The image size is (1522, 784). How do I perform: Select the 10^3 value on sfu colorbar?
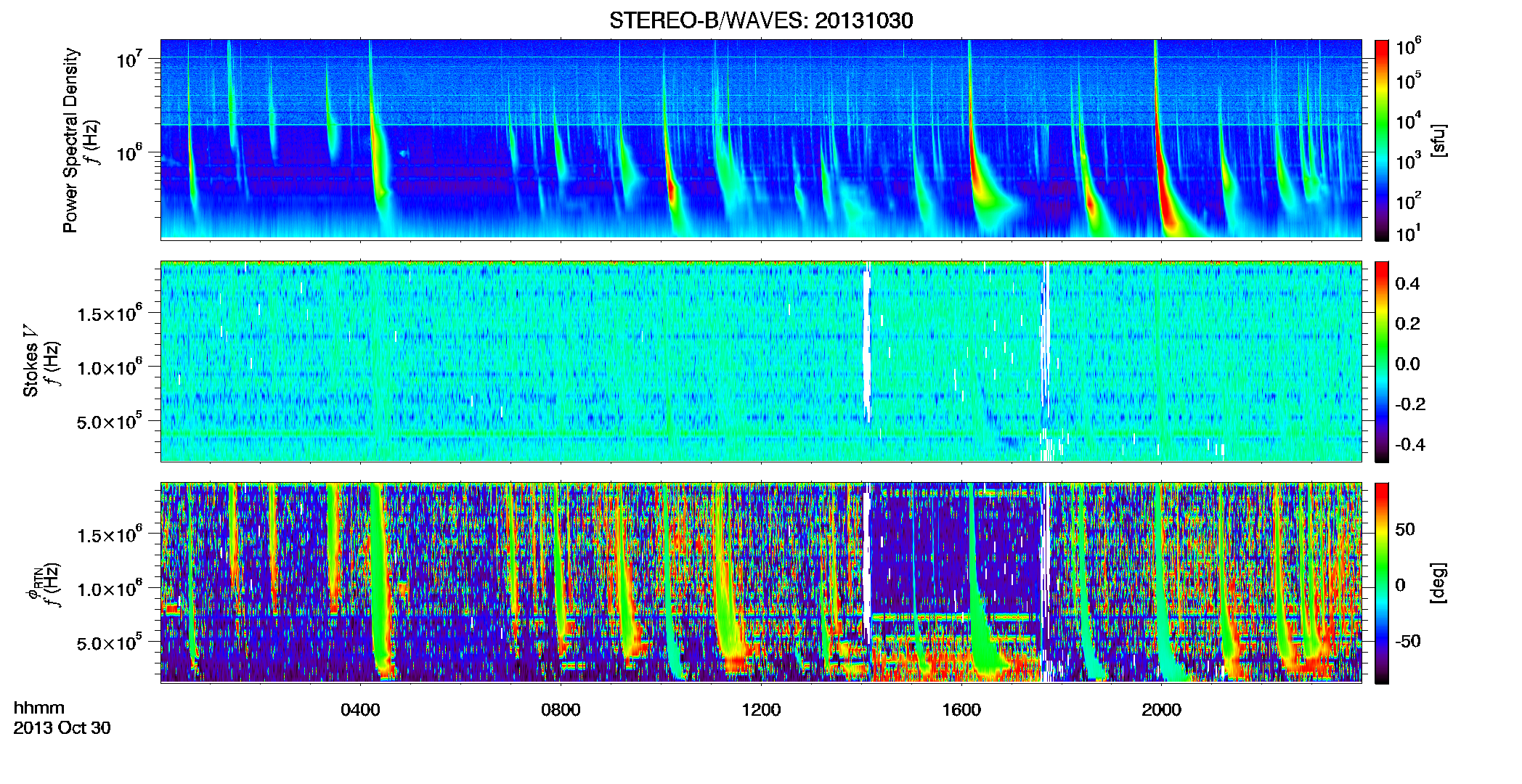(x=1409, y=161)
